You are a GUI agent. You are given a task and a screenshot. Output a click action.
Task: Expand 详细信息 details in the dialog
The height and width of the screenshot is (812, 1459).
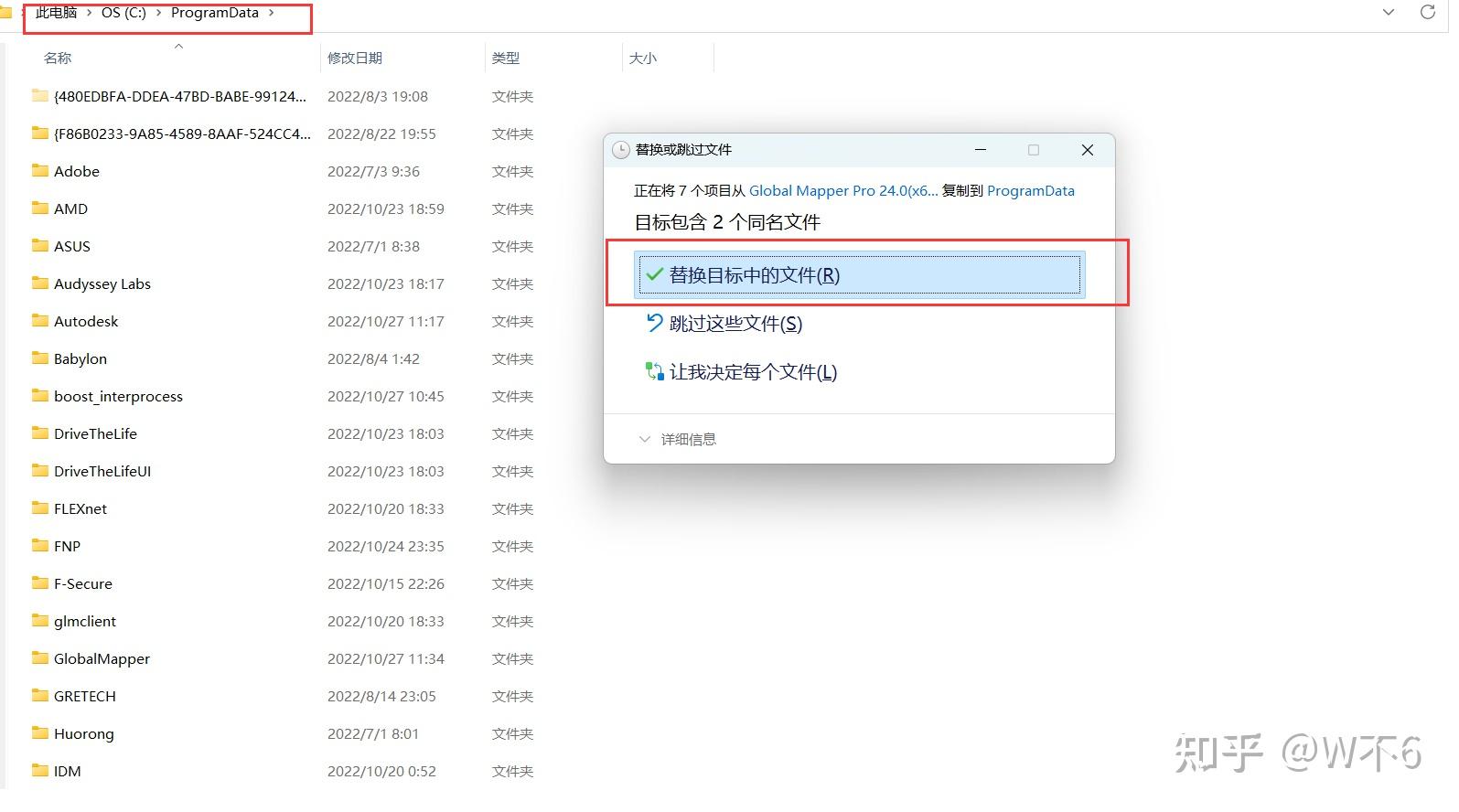pyautogui.click(x=678, y=439)
